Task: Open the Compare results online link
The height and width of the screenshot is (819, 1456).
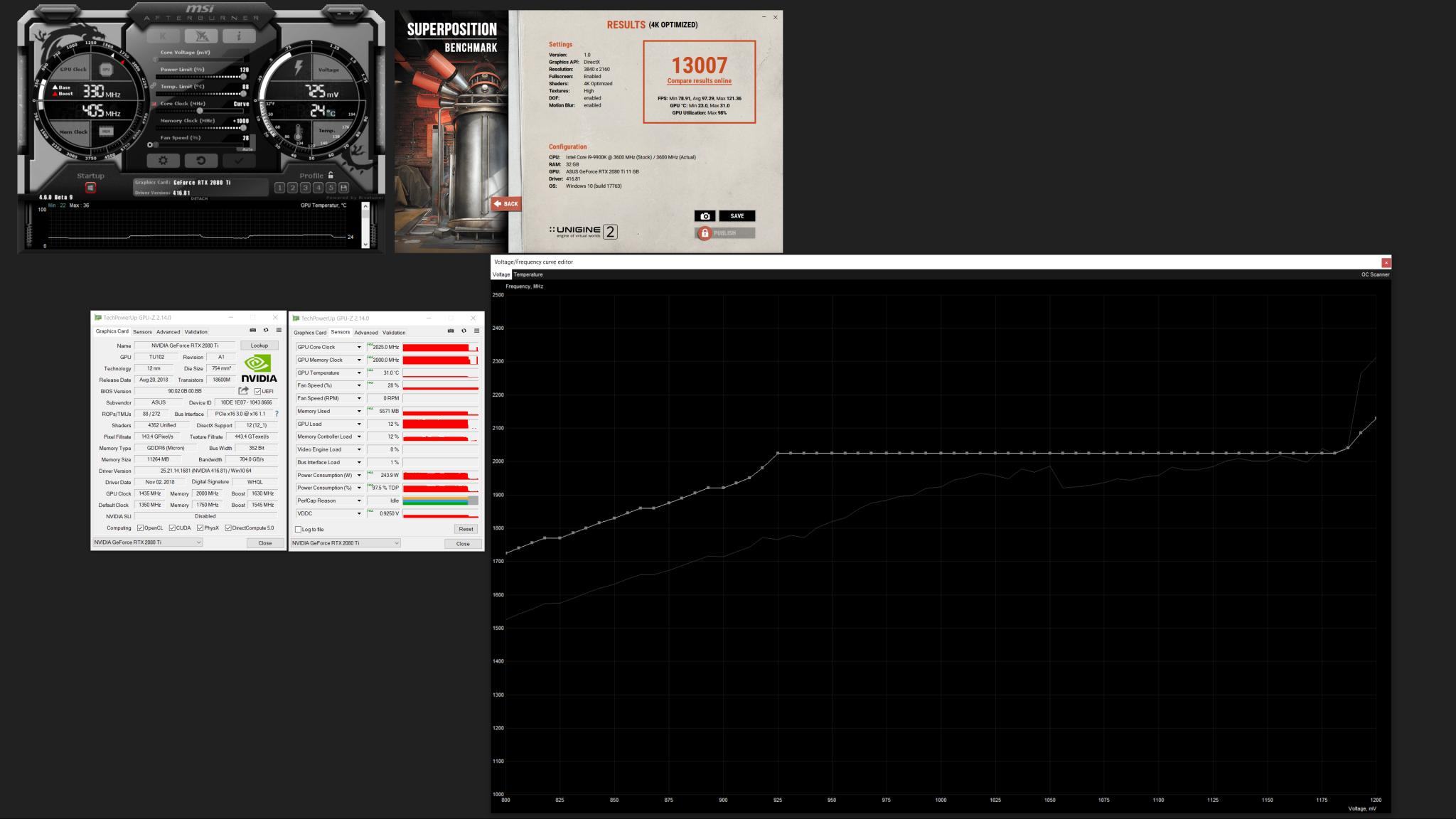Action: tap(699, 81)
